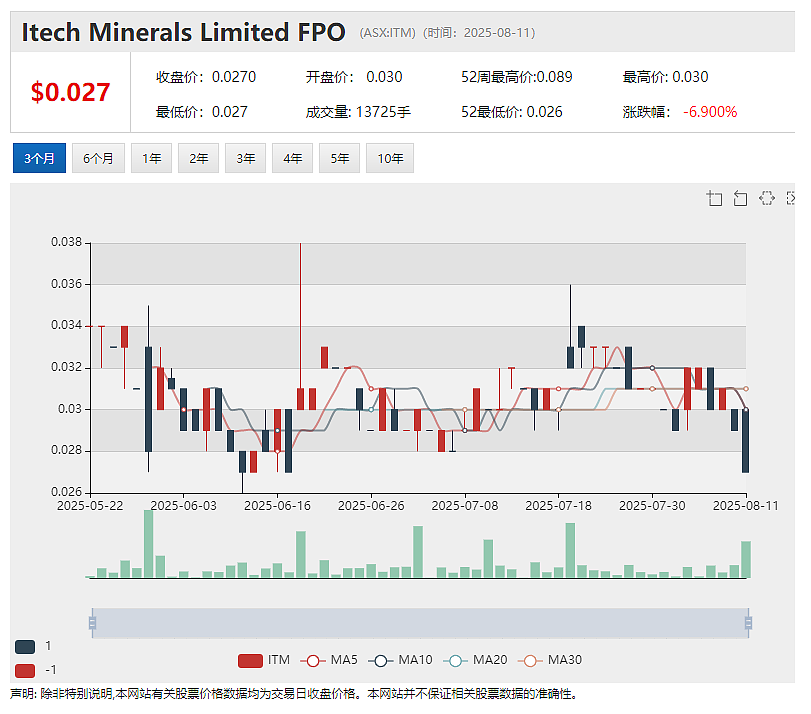811x714 pixels.
Task: Click the 2025-07-08 x-axis label
Action: coord(464,506)
